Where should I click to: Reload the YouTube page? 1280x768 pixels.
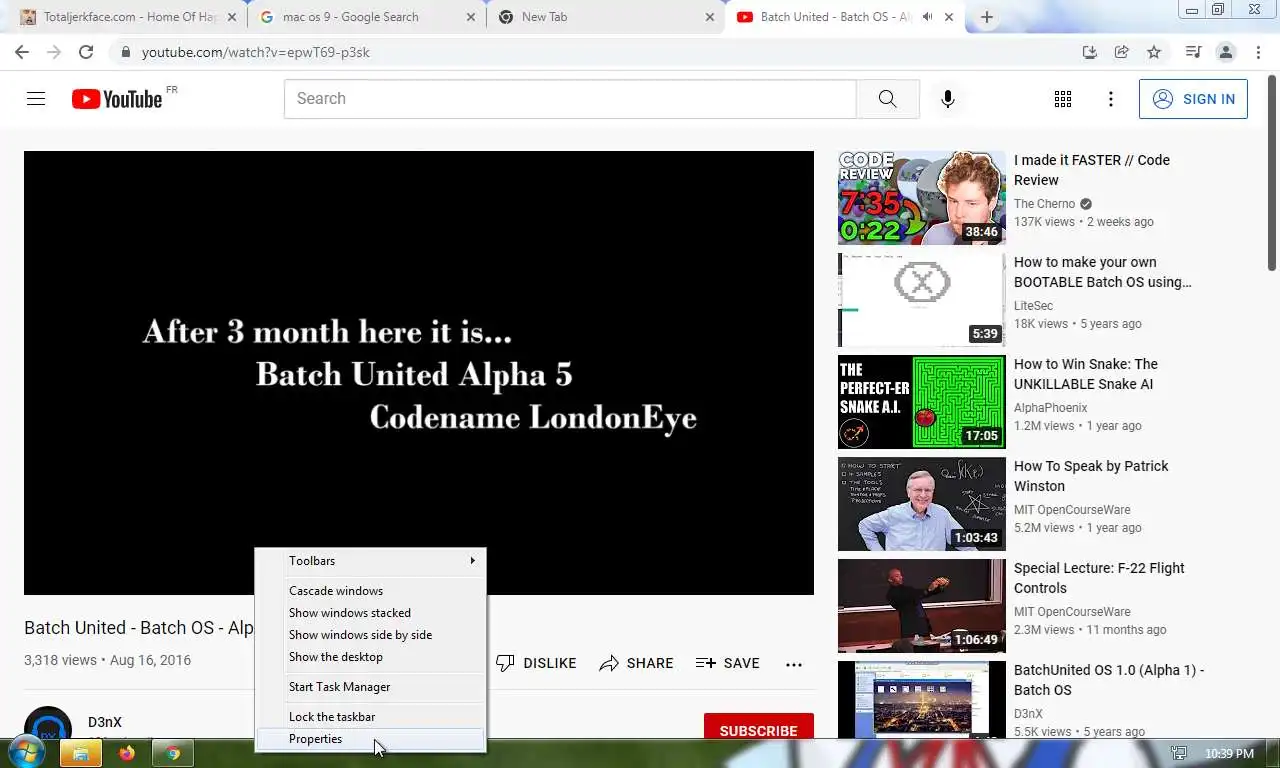pos(86,52)
